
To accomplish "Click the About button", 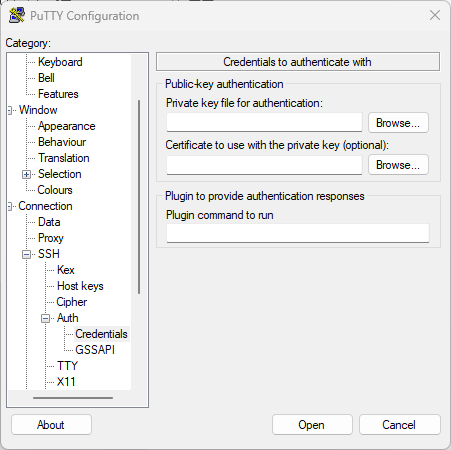I will point(51,425).
